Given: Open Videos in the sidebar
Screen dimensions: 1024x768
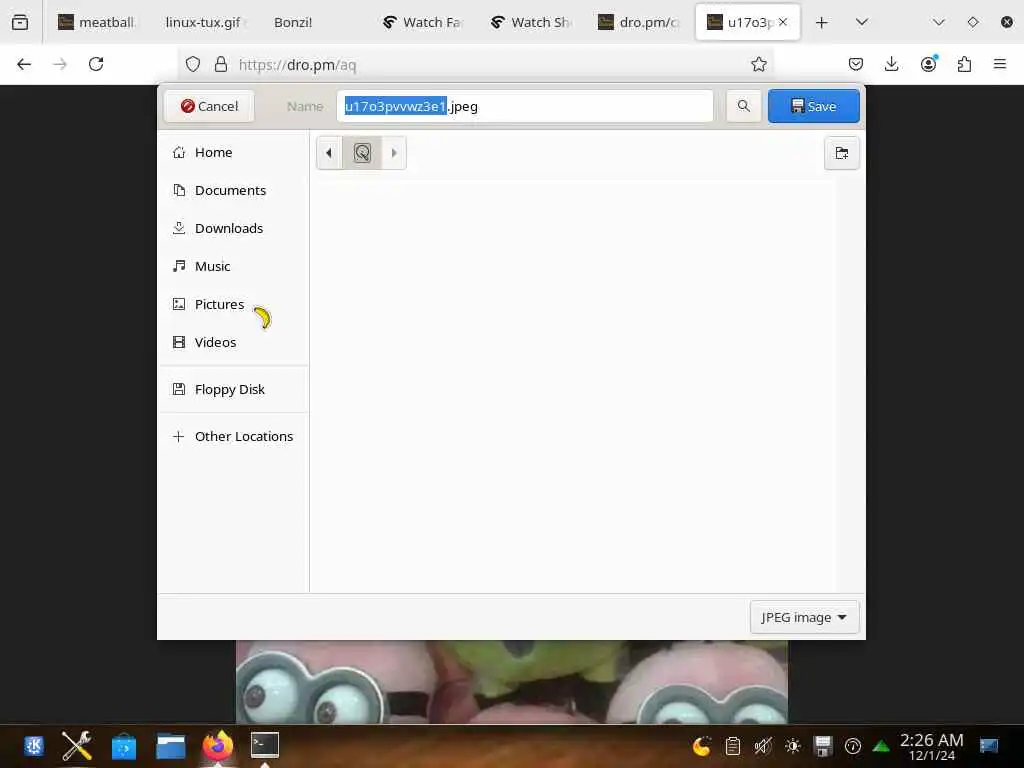Looking at the screenshot, I should point(233,342).
